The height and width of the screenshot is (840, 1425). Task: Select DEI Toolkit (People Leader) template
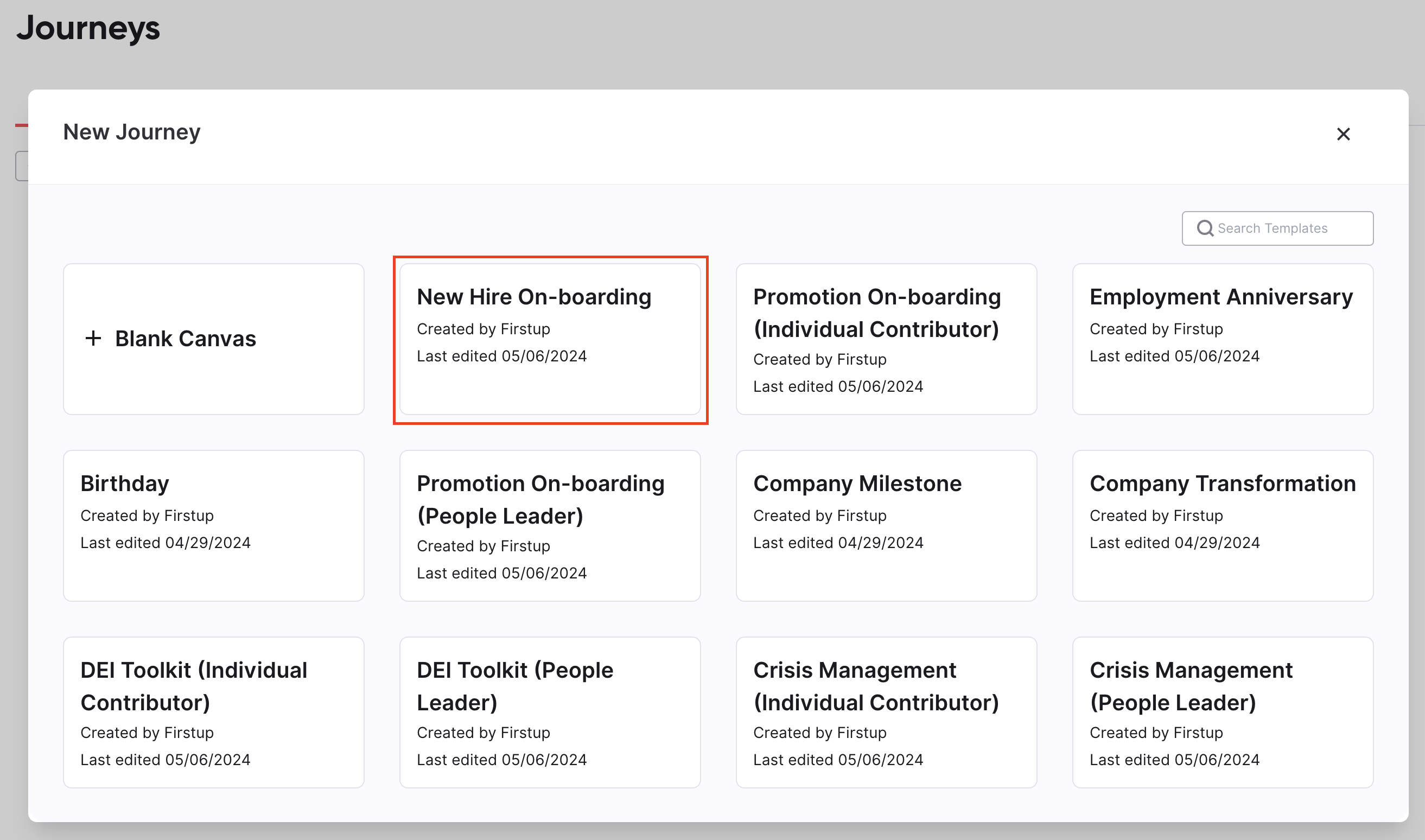(x=550, y=712)
